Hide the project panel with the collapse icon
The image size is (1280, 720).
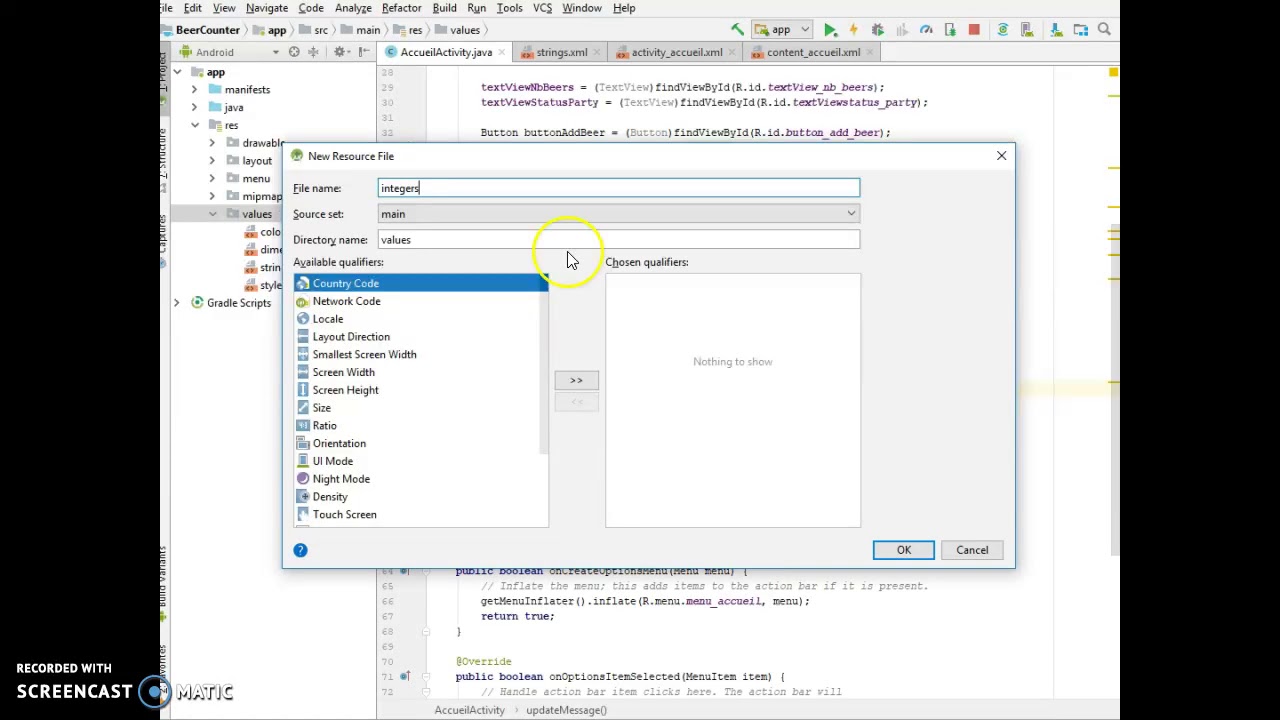(364, 52)
